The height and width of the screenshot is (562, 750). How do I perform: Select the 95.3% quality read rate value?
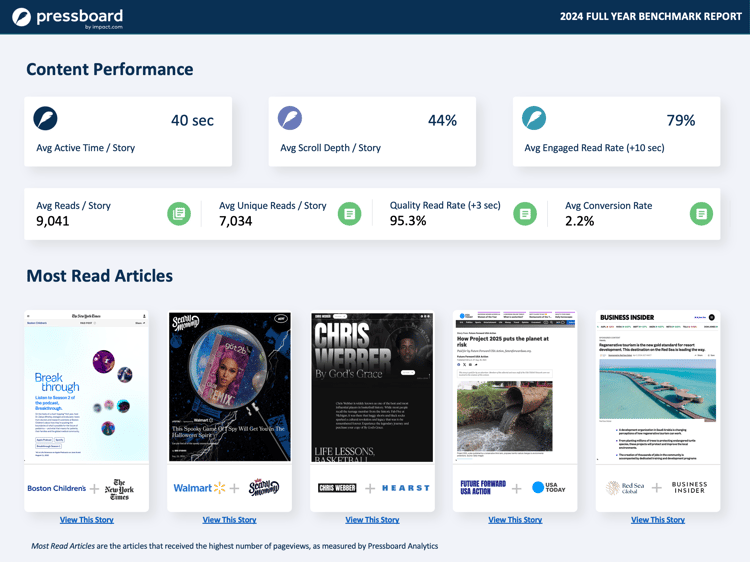(408, 221)
